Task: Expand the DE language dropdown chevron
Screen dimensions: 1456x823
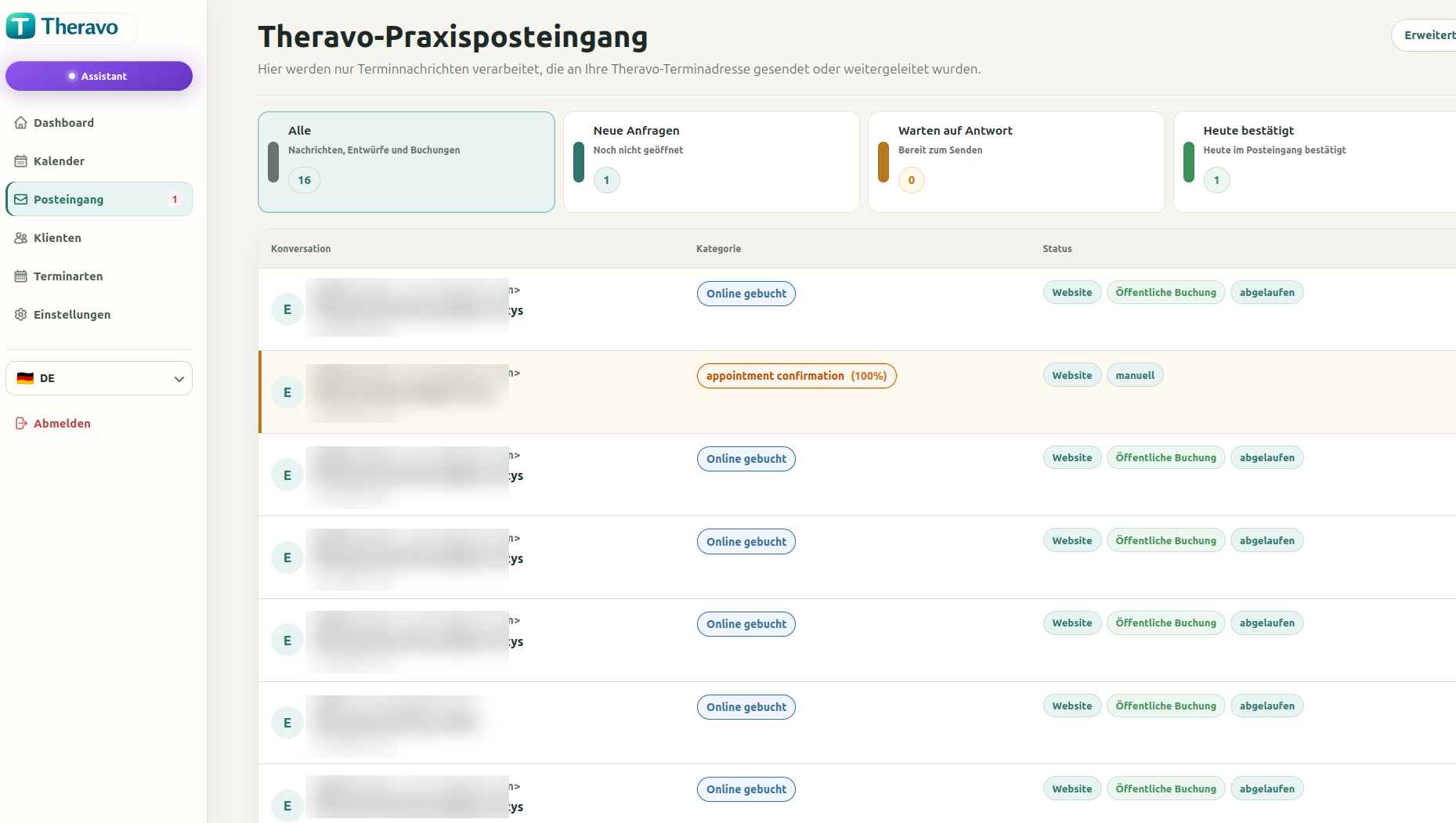Action: (179, 379)
